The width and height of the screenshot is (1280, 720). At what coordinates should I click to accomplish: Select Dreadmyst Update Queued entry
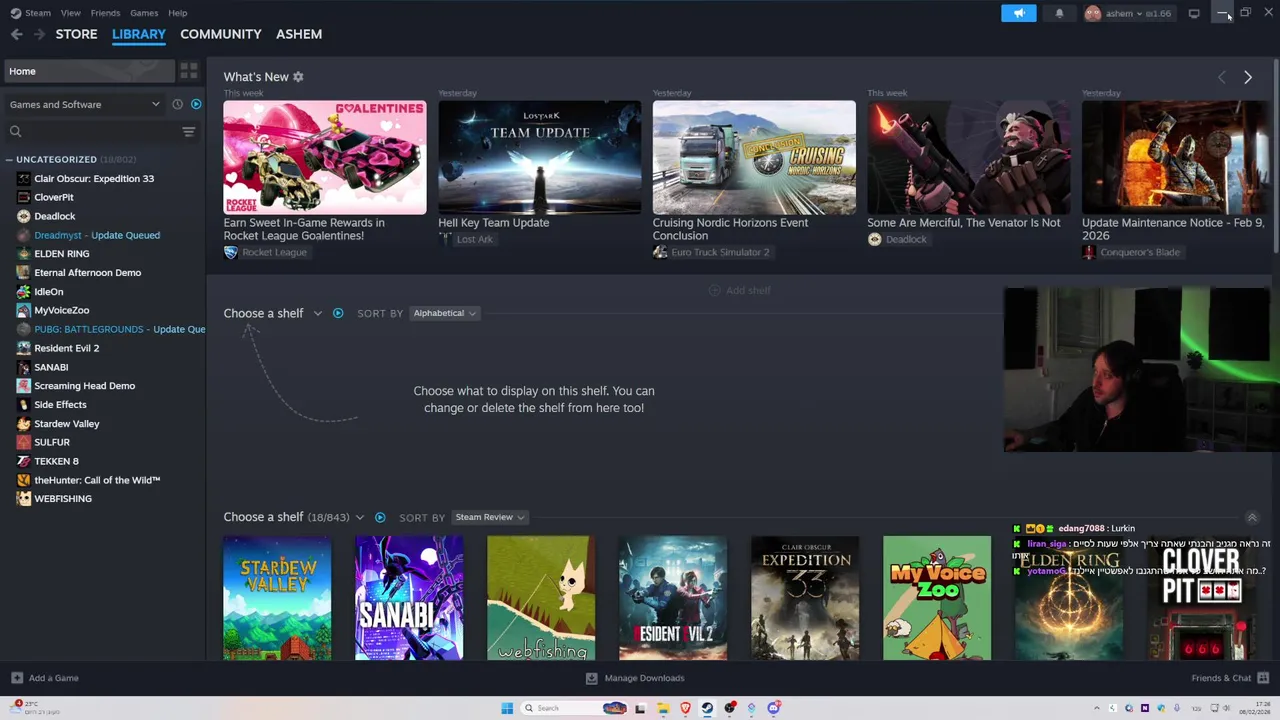(x=97, y=235)
